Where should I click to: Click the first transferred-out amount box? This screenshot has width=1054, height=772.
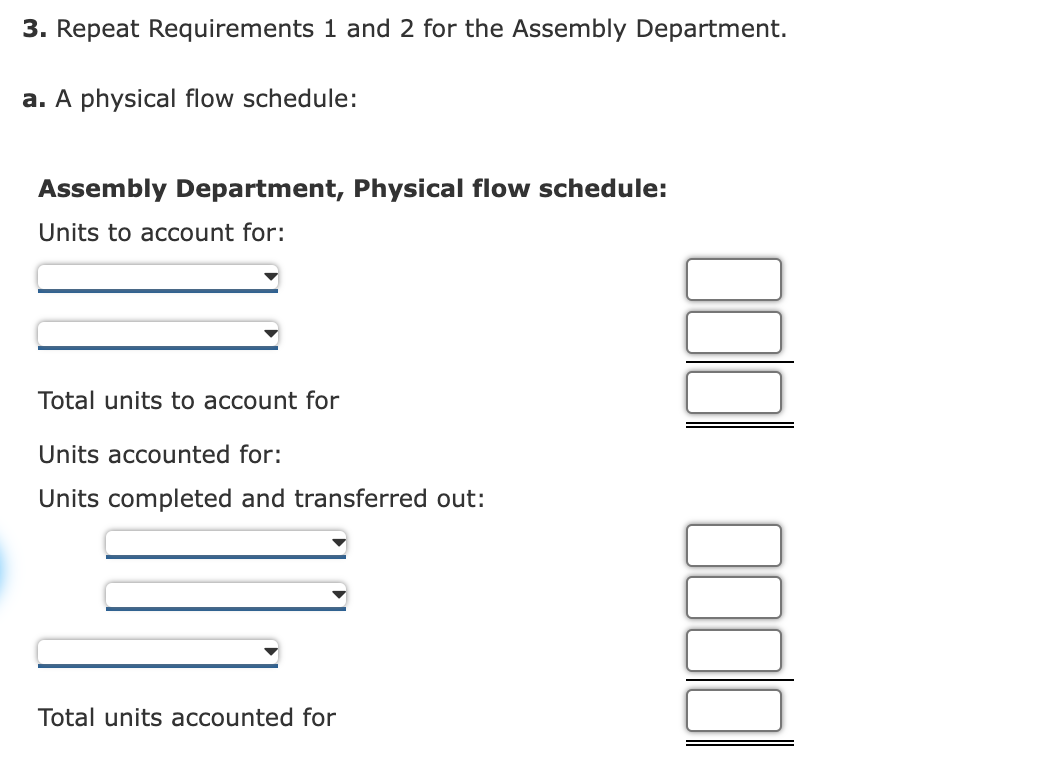(733, 545)
